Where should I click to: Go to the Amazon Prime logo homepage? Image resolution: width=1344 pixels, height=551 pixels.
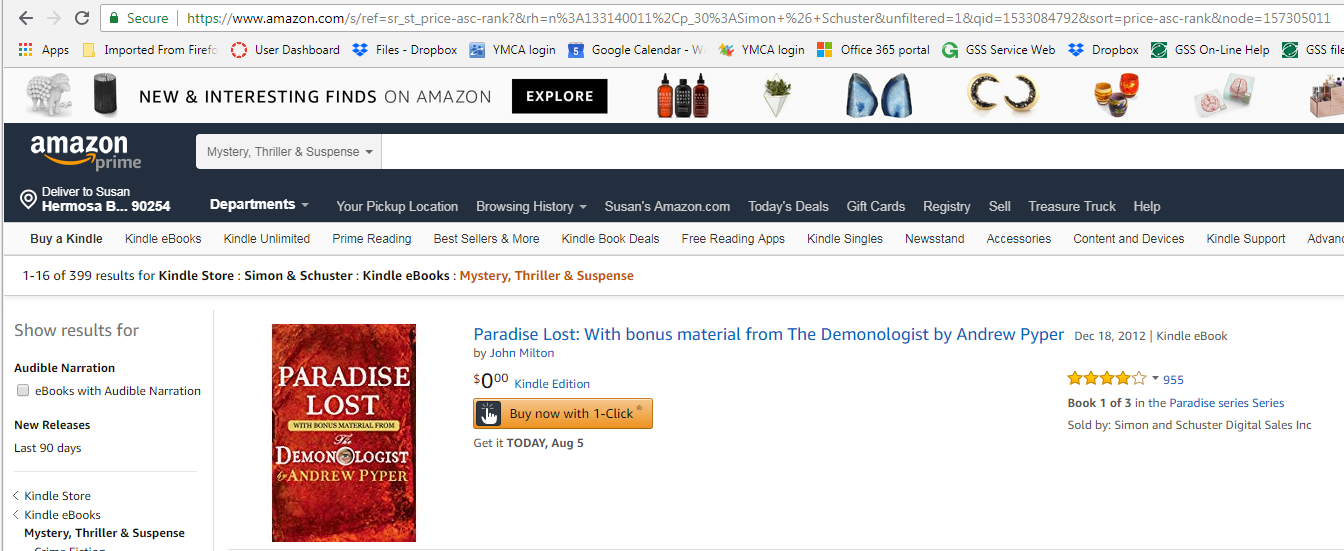(86, 152)
